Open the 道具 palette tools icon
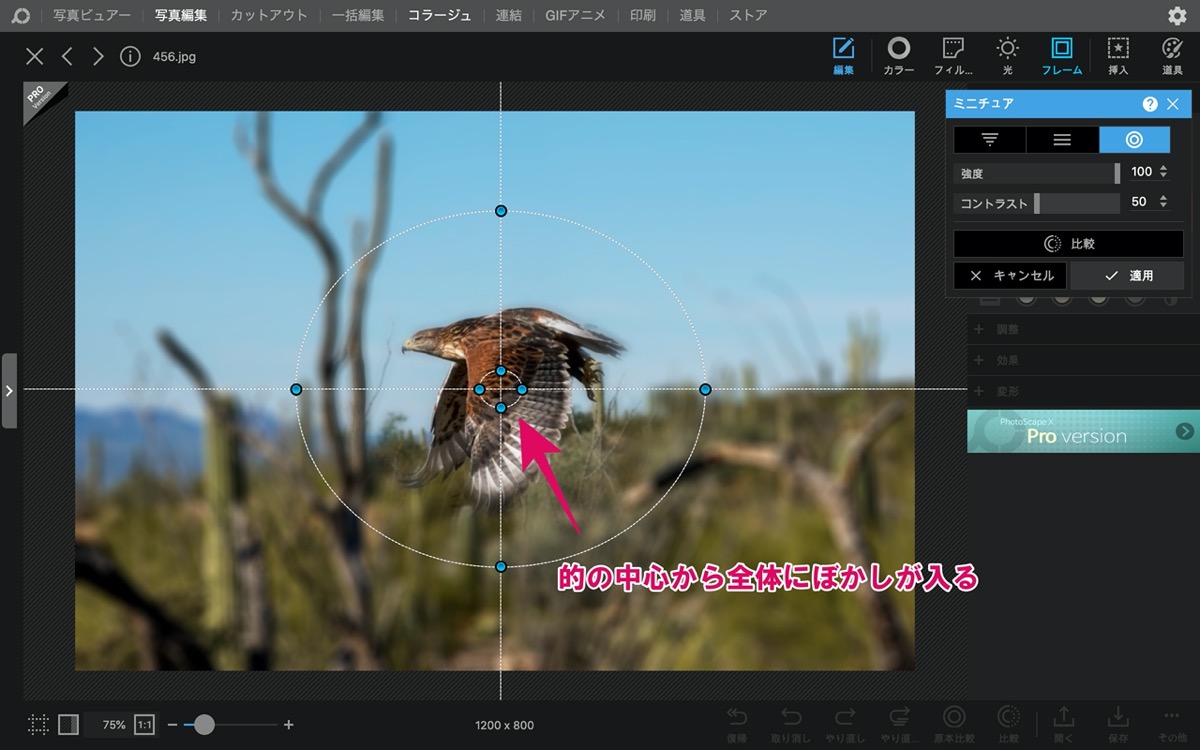This screenshot has width=1200, height=750. 1172,56
